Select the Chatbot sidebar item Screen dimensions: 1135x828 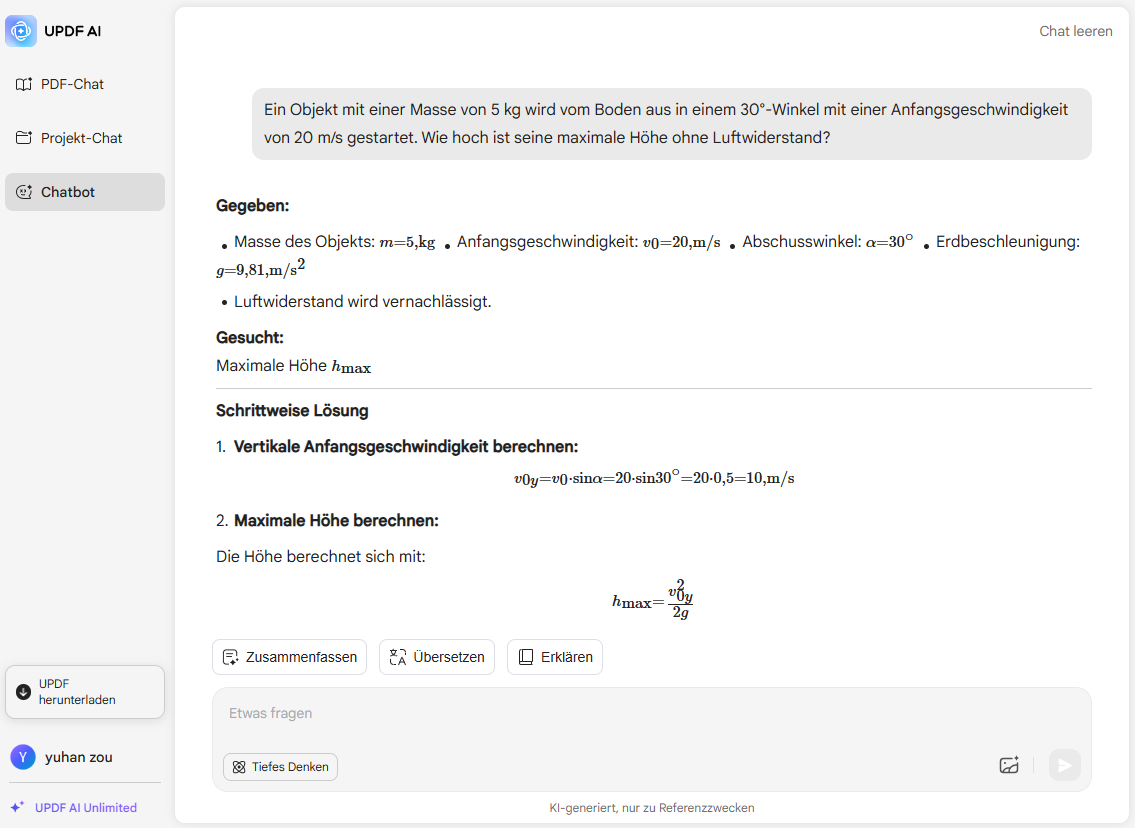pyautogui.click(x=85, y=192)
